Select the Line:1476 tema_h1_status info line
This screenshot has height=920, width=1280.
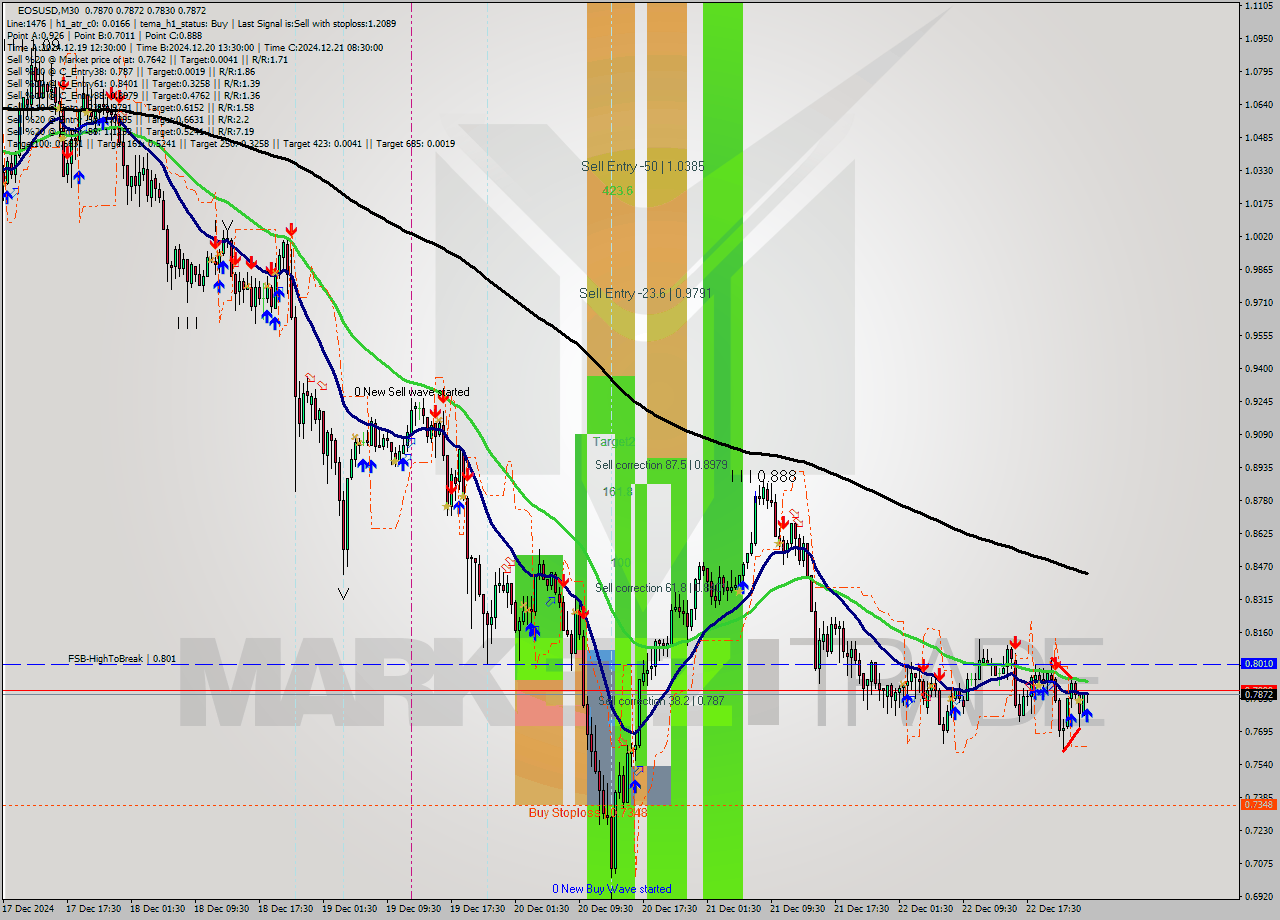(x=201, y=22)
